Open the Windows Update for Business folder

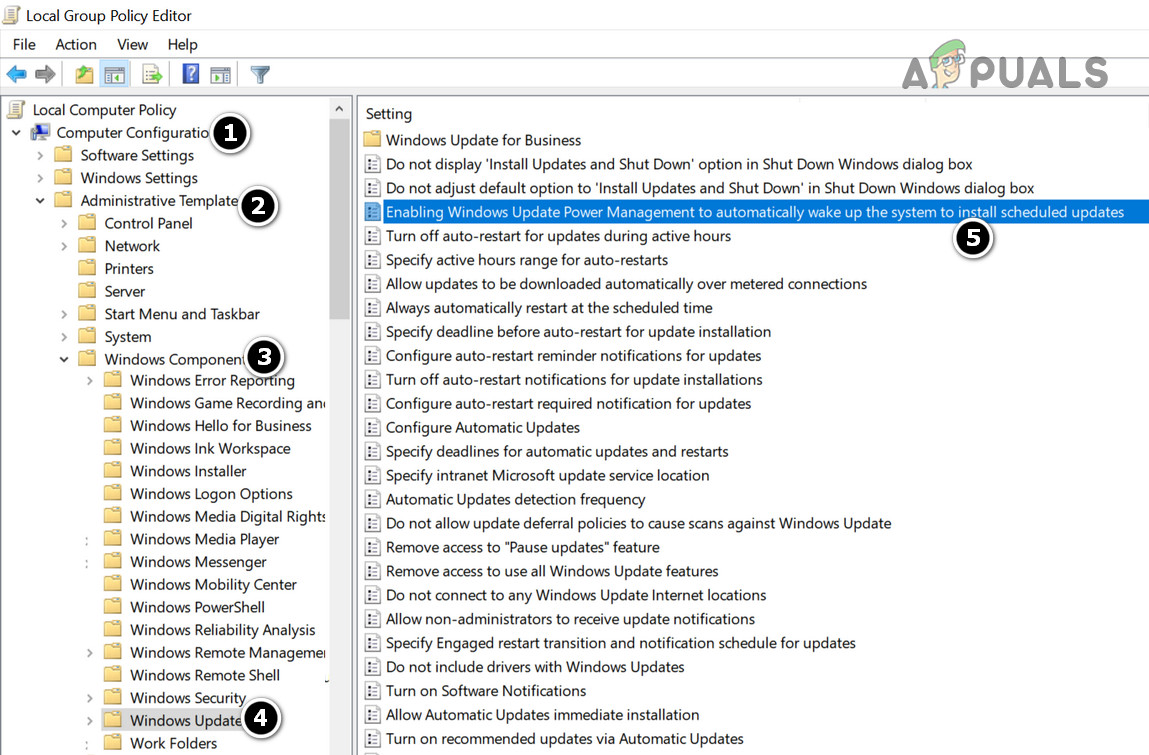[x=483, y=140]
